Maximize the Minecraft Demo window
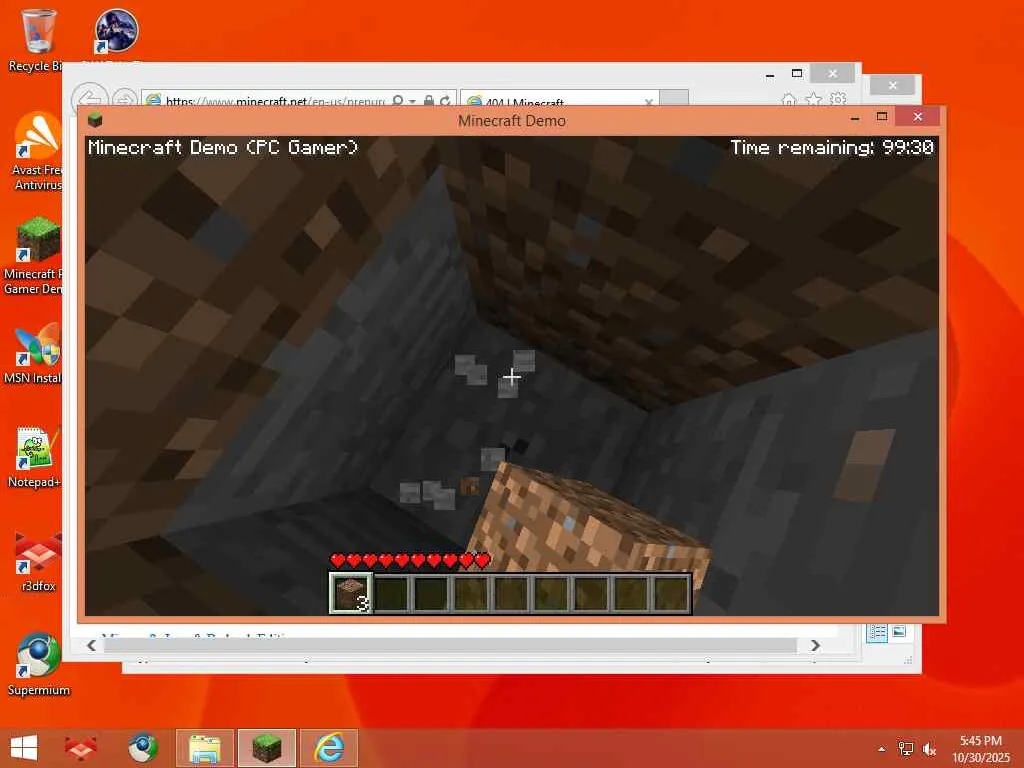The width and height of the screenshot is (1024, 768). pos(882,116)
